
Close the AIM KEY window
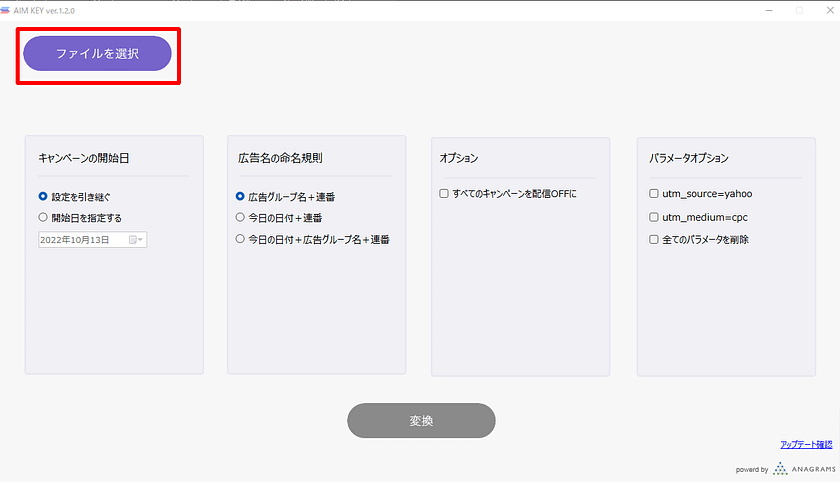pos(826,9)
